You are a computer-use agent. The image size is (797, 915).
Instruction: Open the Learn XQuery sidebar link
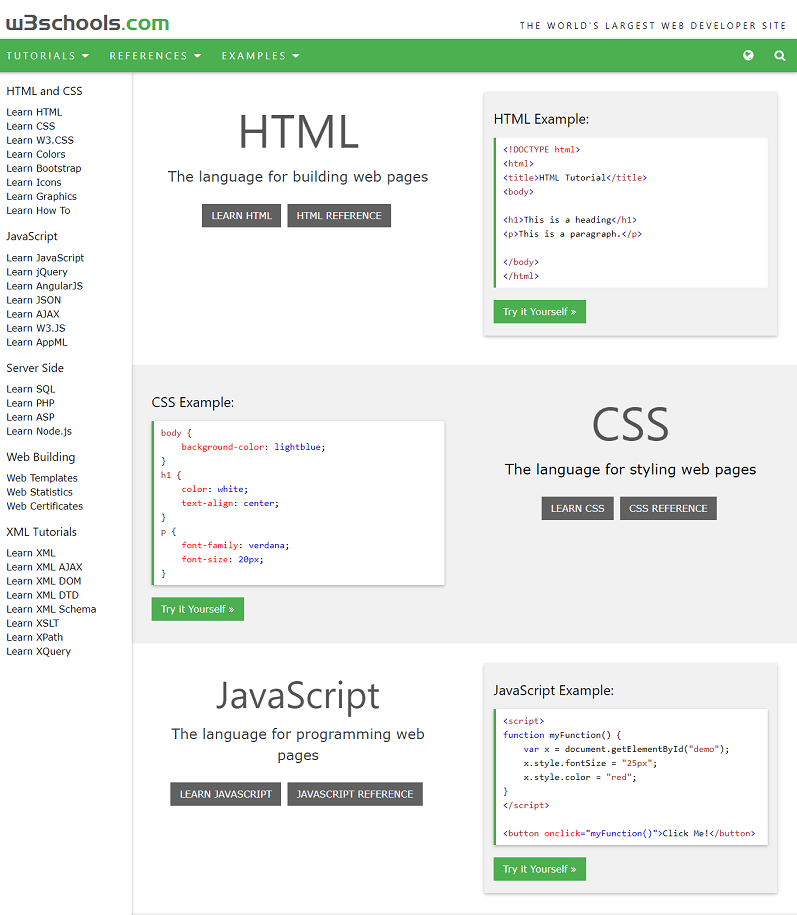click(39, 651)
